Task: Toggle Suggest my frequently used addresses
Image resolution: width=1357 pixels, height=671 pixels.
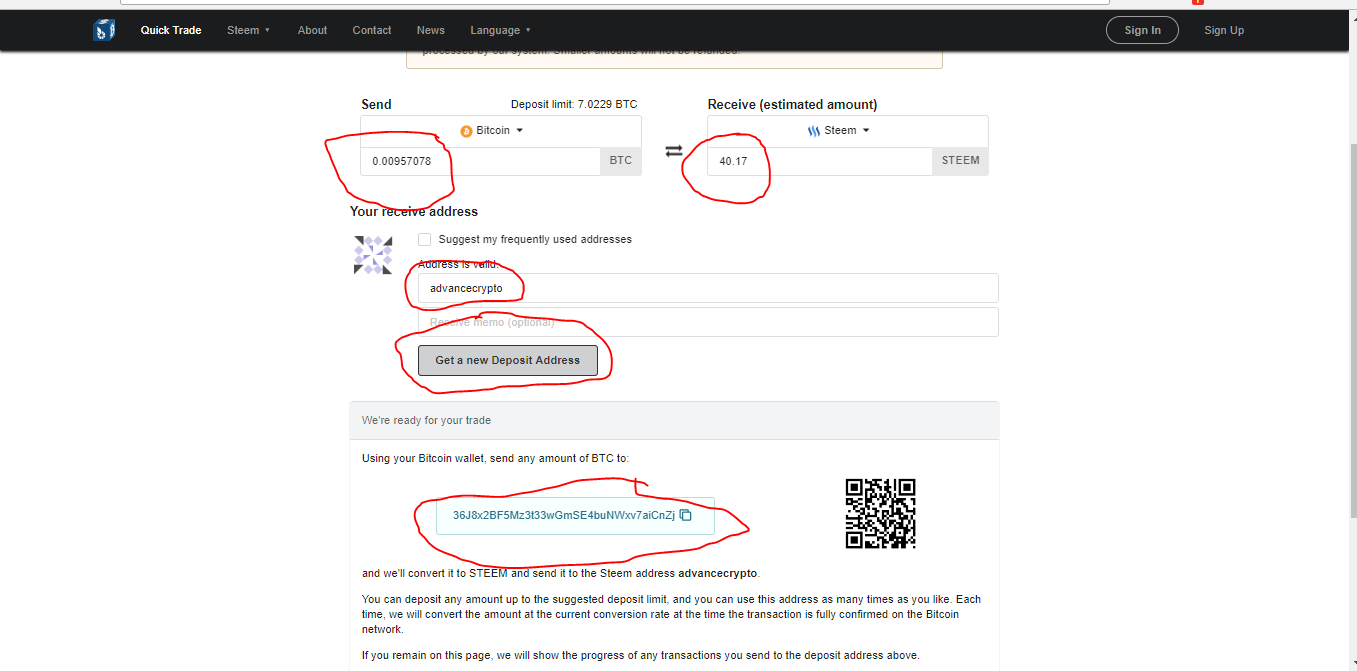Action: tap(425, 239)
